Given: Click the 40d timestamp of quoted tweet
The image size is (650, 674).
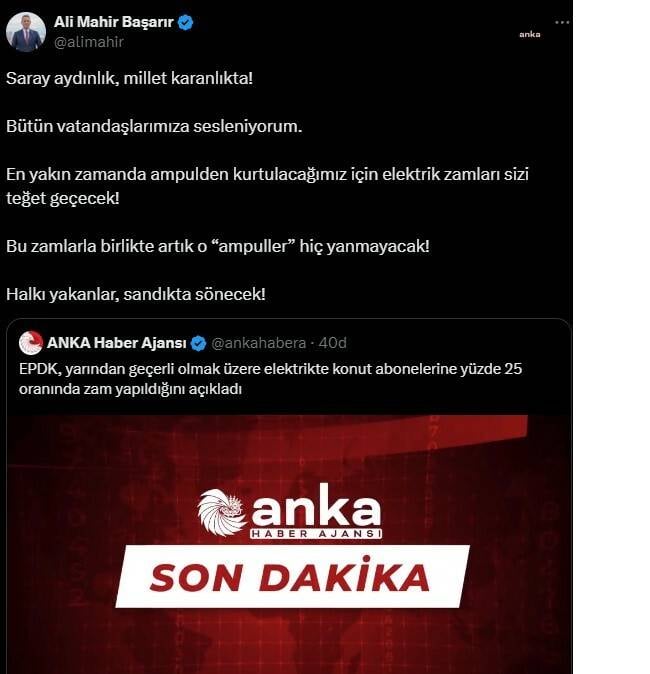Looking at the screenshot, I should pyautogui.click(x=332, y=343).
